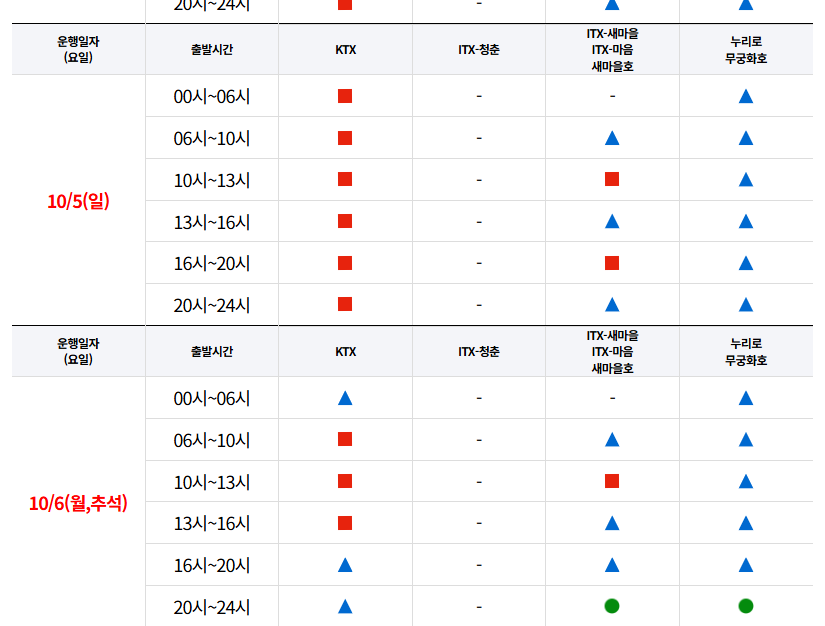Click the 10/6(월,추석) date label
Screen dimensions: 825x626
coord(77,501)
